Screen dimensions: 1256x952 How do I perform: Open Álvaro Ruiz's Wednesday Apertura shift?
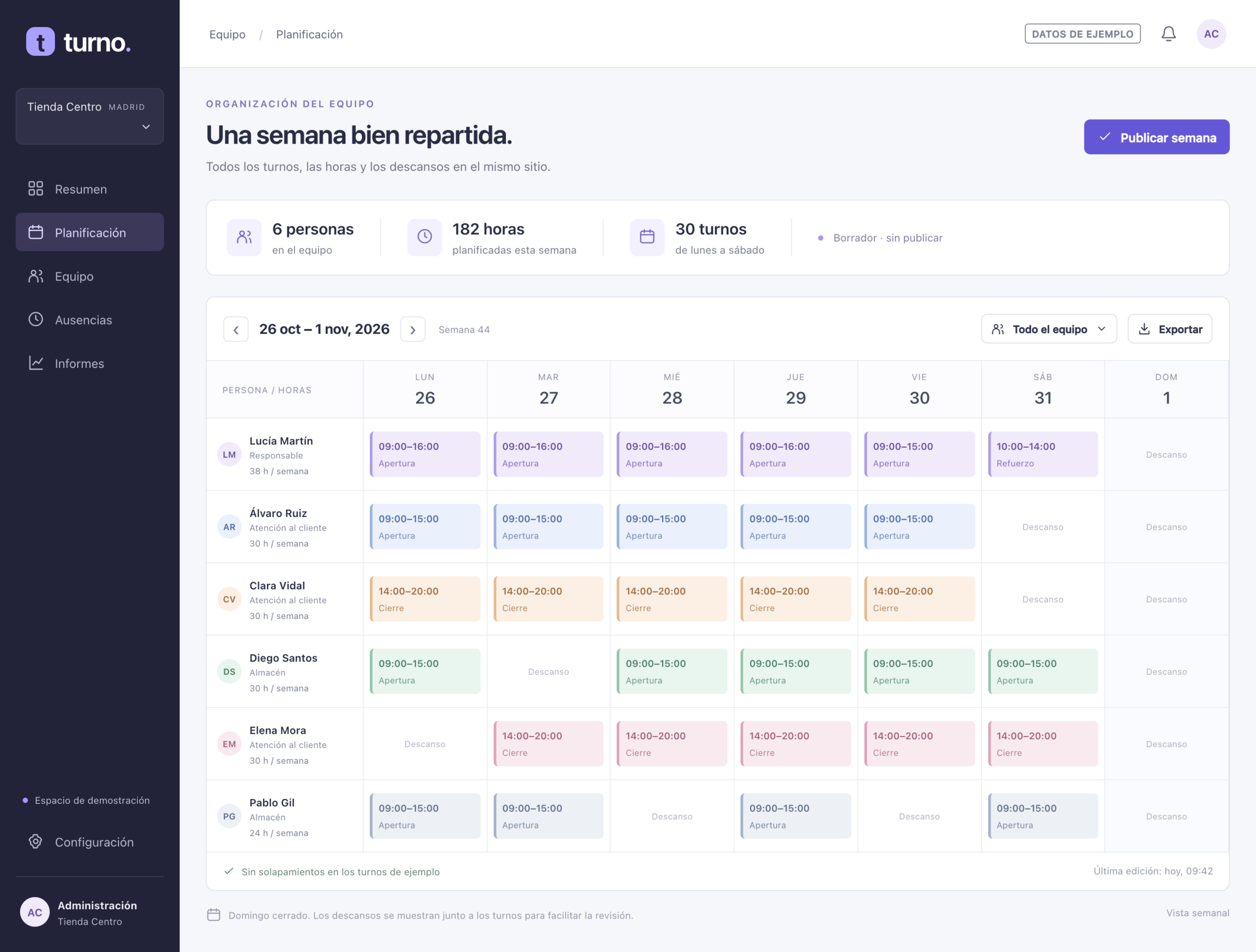672,526
